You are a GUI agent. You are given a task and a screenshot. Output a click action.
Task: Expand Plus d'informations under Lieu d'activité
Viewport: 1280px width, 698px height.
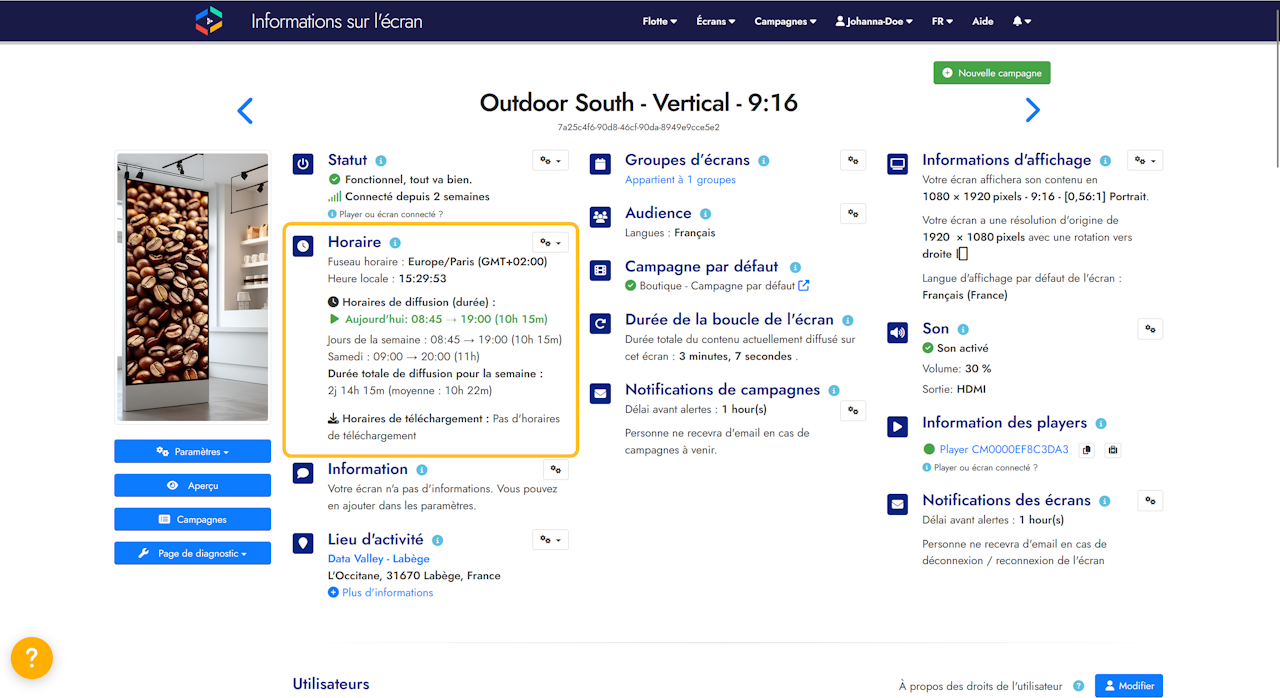point(381,593)
